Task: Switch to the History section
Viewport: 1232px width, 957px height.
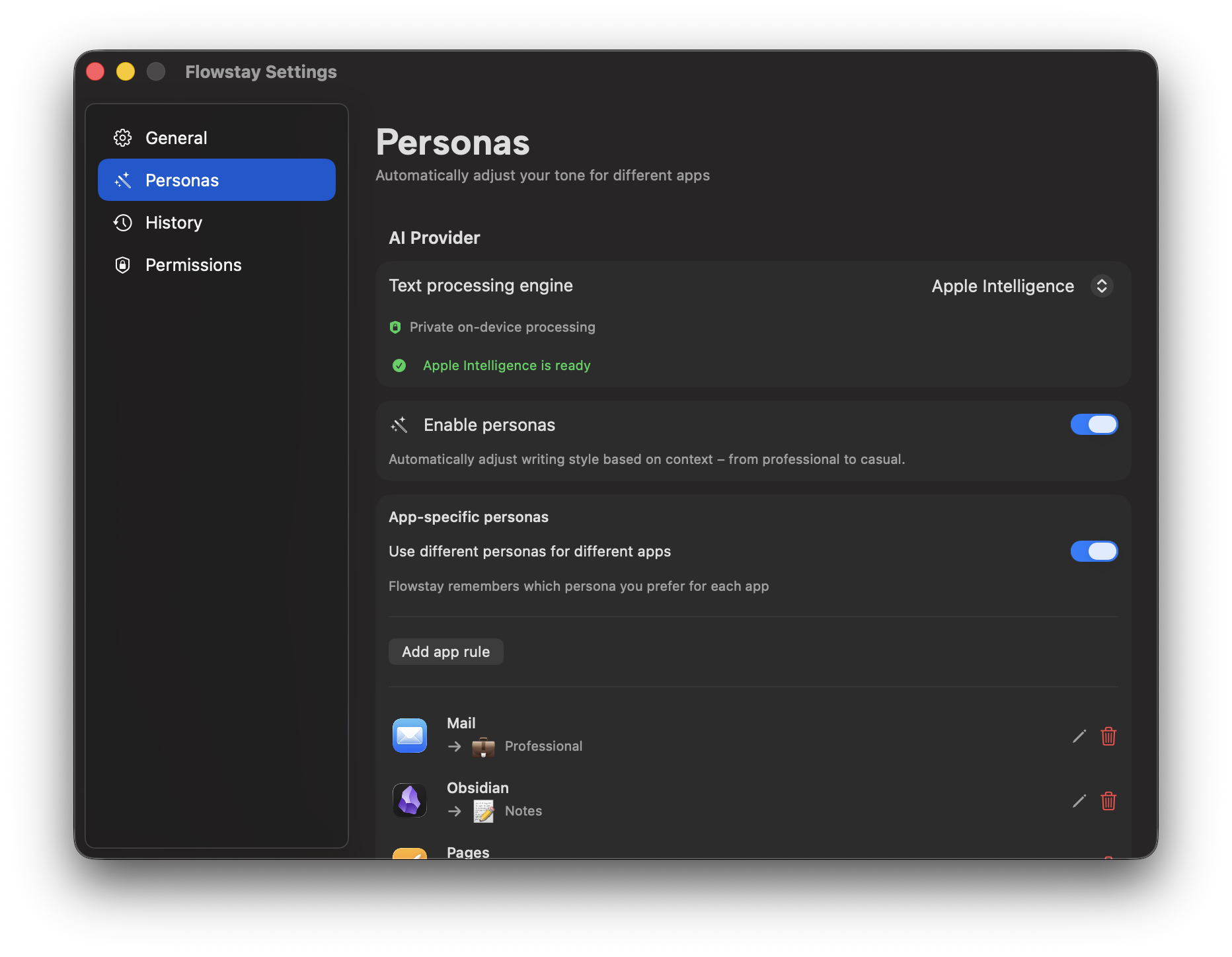Action: (x=173, y=223)
